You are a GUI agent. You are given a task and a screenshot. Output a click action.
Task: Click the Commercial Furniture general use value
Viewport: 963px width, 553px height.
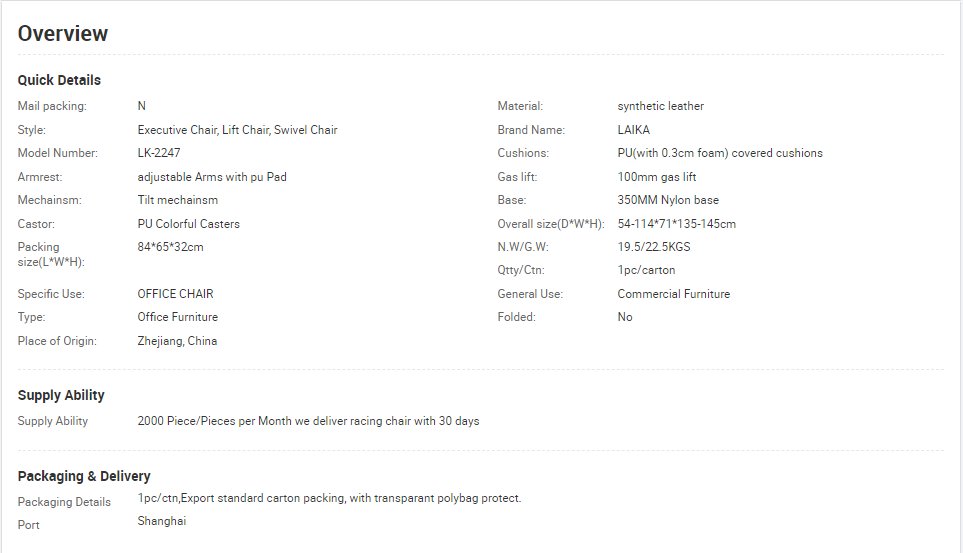(x=673, y=294)
